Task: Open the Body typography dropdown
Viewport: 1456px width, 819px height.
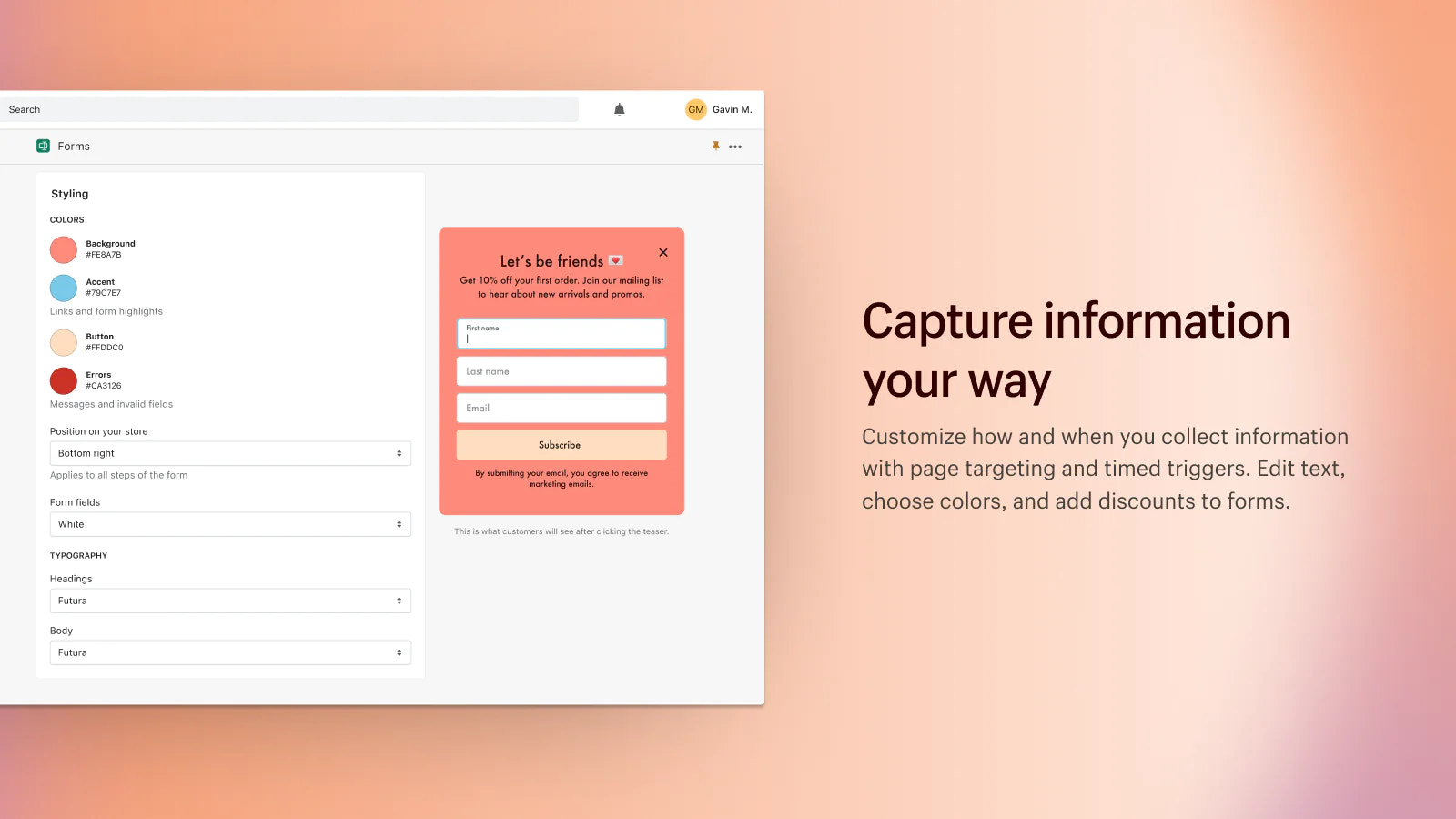Action: click(x=229, y=652)
